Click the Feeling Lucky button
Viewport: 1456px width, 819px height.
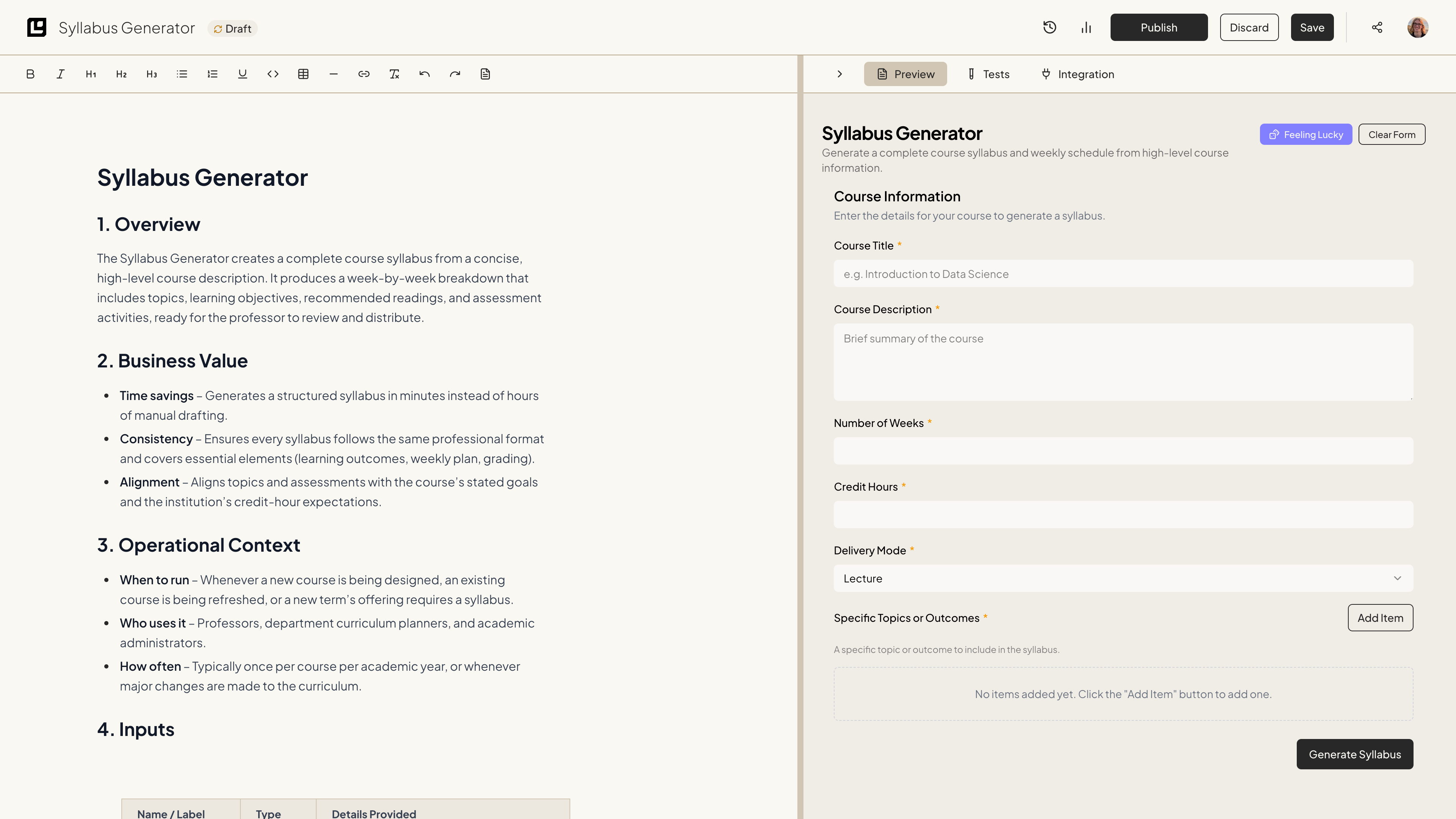point(1305,135)
